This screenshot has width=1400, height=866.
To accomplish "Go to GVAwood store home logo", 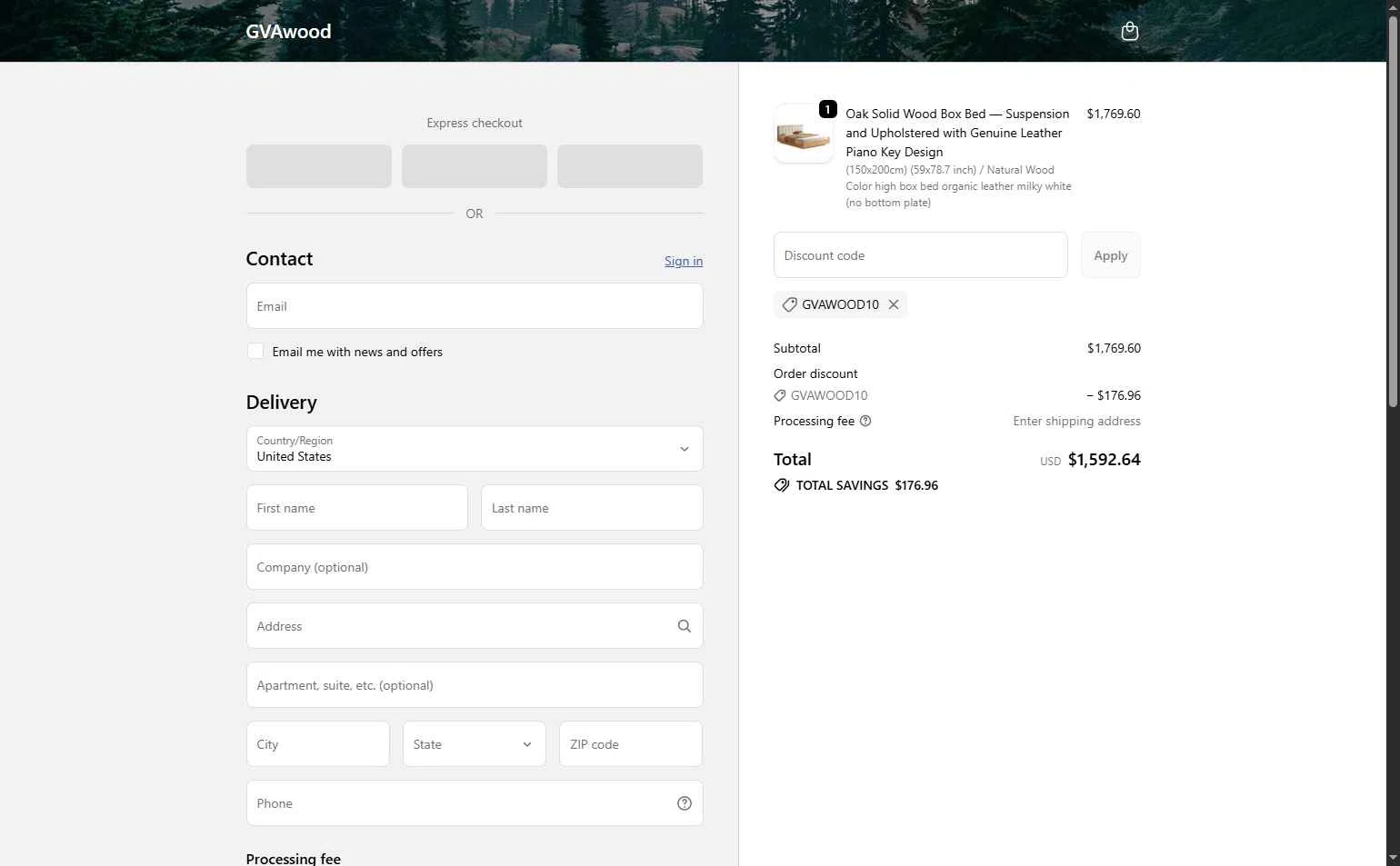I will (x=288, y=31).
